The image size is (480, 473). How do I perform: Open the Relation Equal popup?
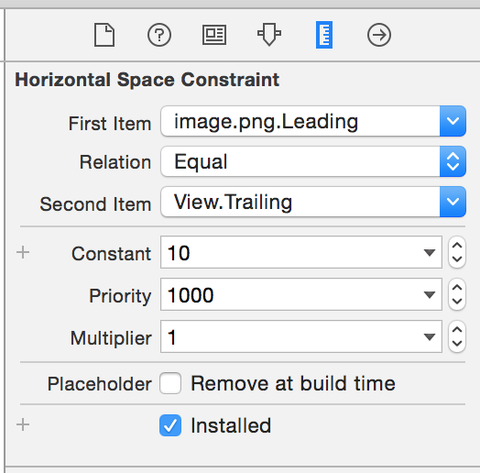pos(313,161)
